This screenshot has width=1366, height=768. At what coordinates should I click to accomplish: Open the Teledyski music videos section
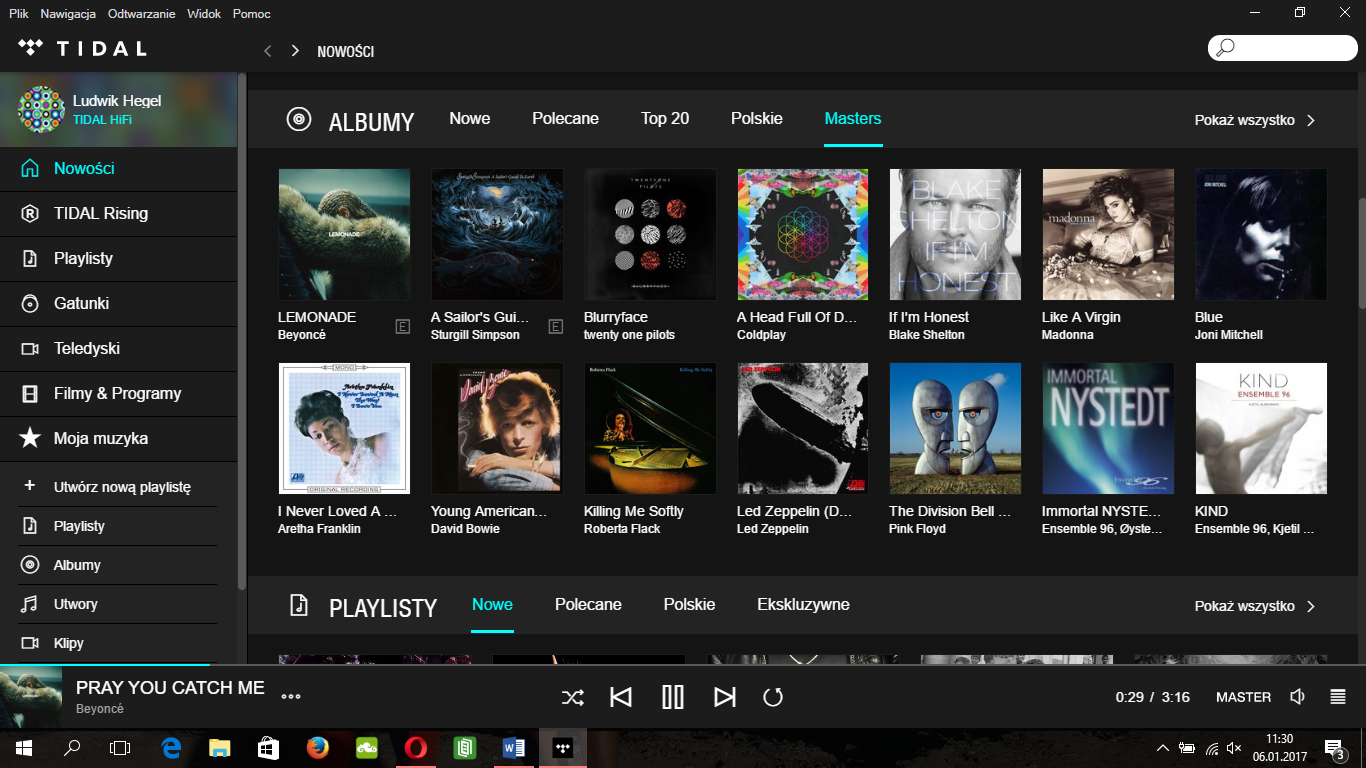point(118,348)
